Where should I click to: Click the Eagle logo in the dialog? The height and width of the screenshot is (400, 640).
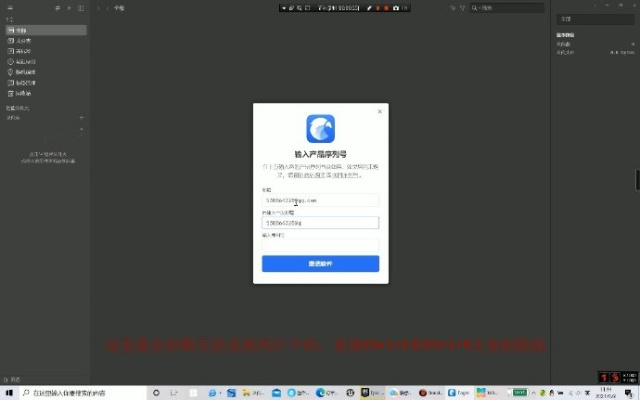pyautogui.click(x=320, y=129)
